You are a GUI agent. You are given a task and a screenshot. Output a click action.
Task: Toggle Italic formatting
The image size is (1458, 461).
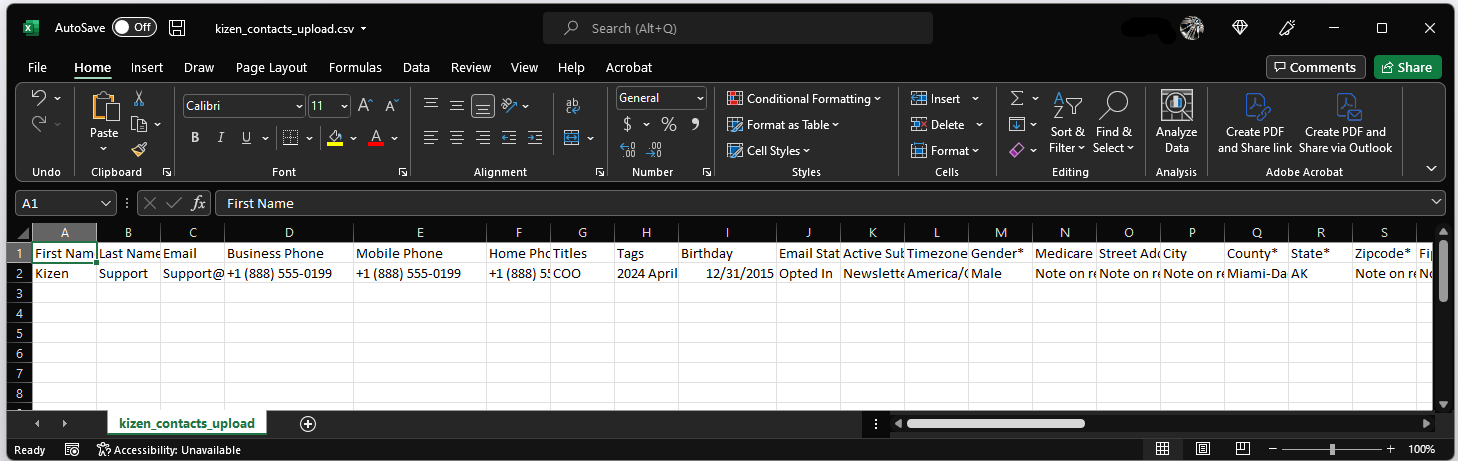pos(220,138)
